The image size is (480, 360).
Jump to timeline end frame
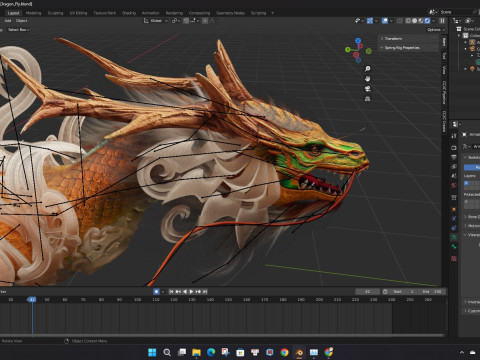click(205, 292)
